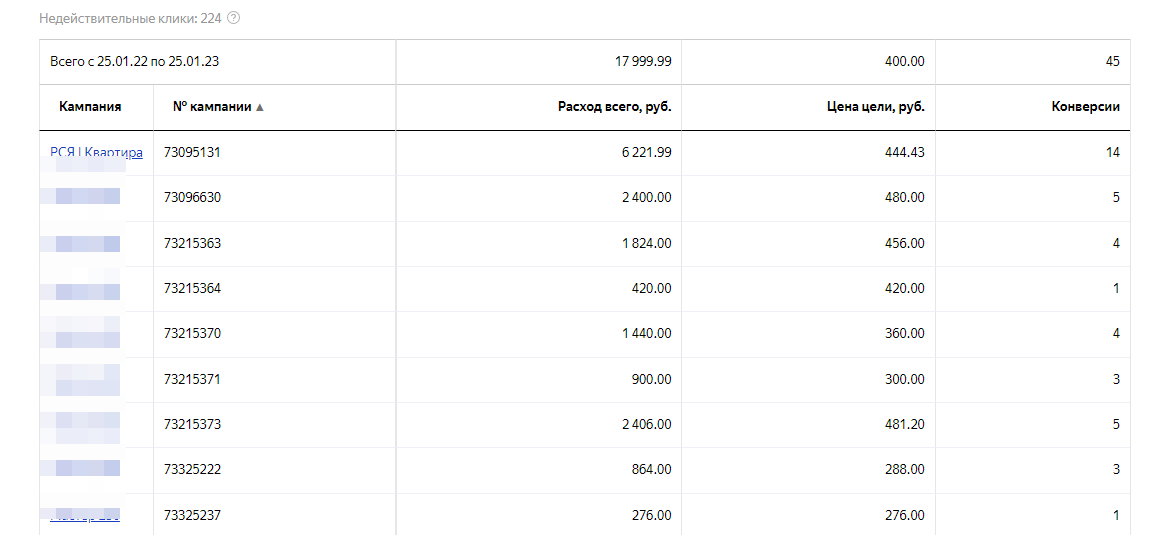Sort by the Конверсии column header

[1086, 106]
